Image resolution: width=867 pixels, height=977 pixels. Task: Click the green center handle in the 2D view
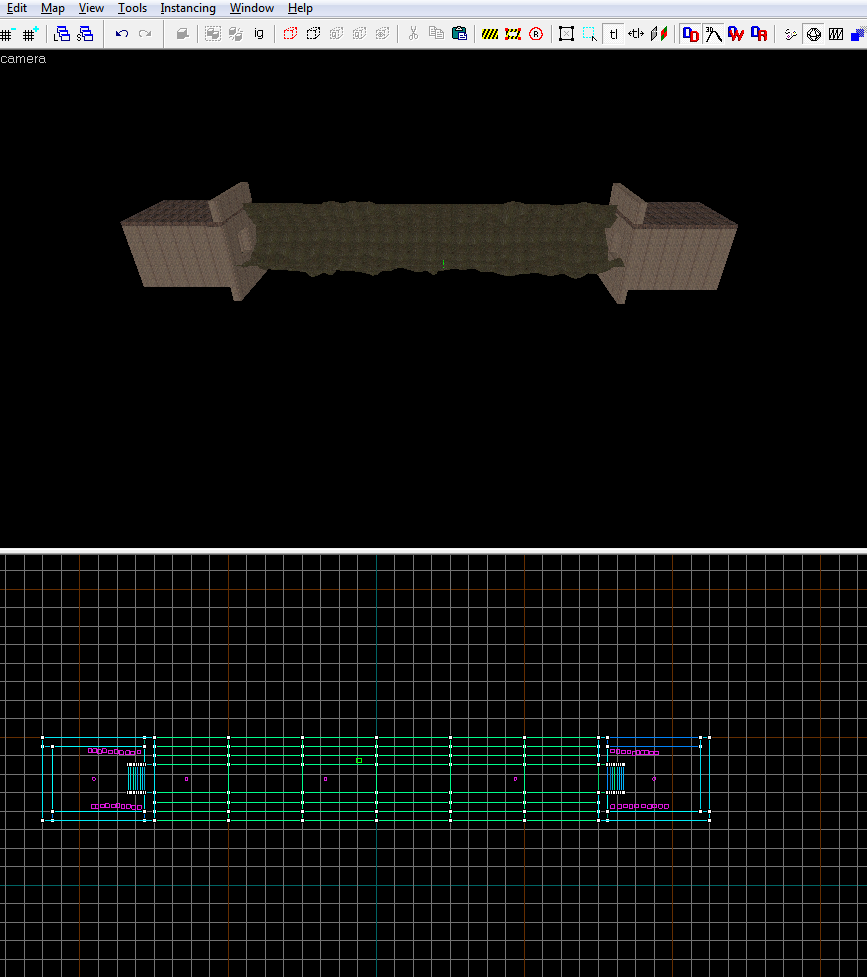click(x=359, y=761)
